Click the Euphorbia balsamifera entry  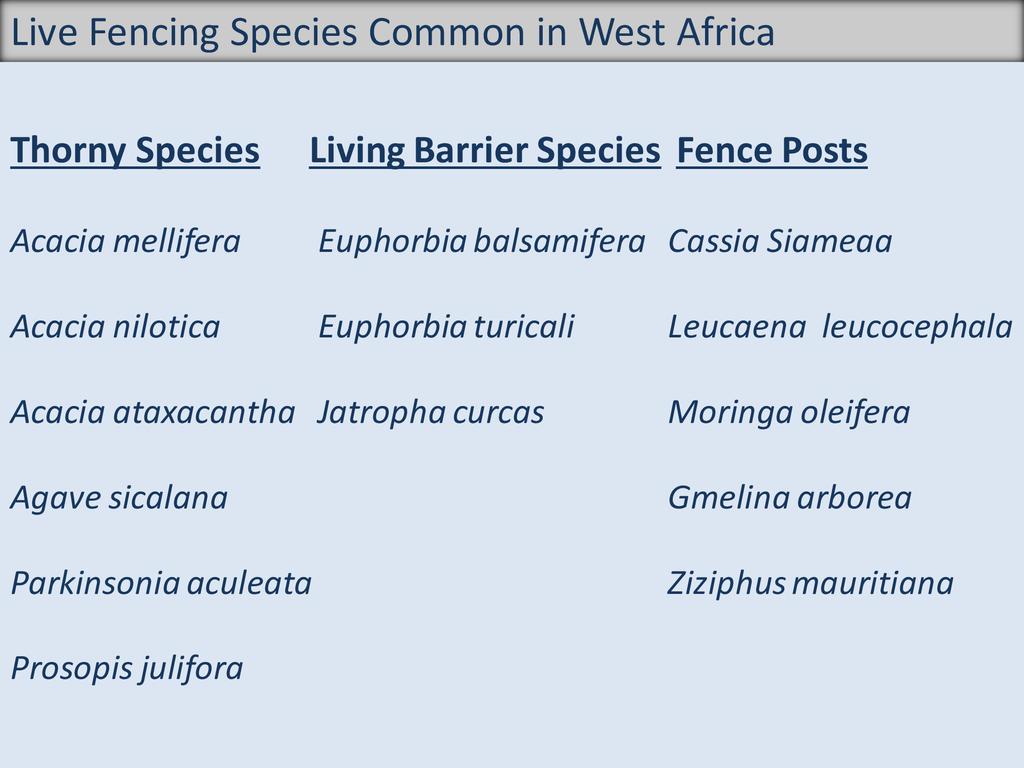click(x=482, y=241)
